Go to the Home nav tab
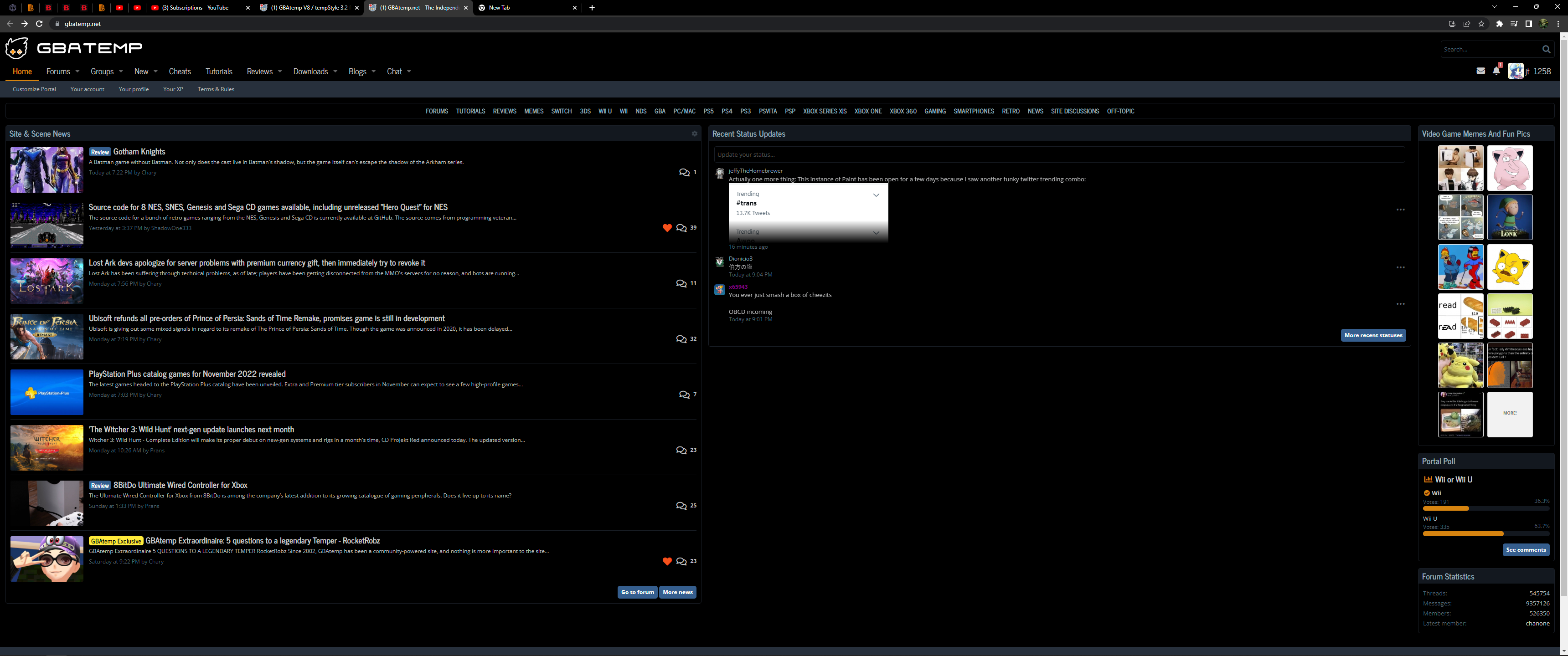 tap(22, 71)
